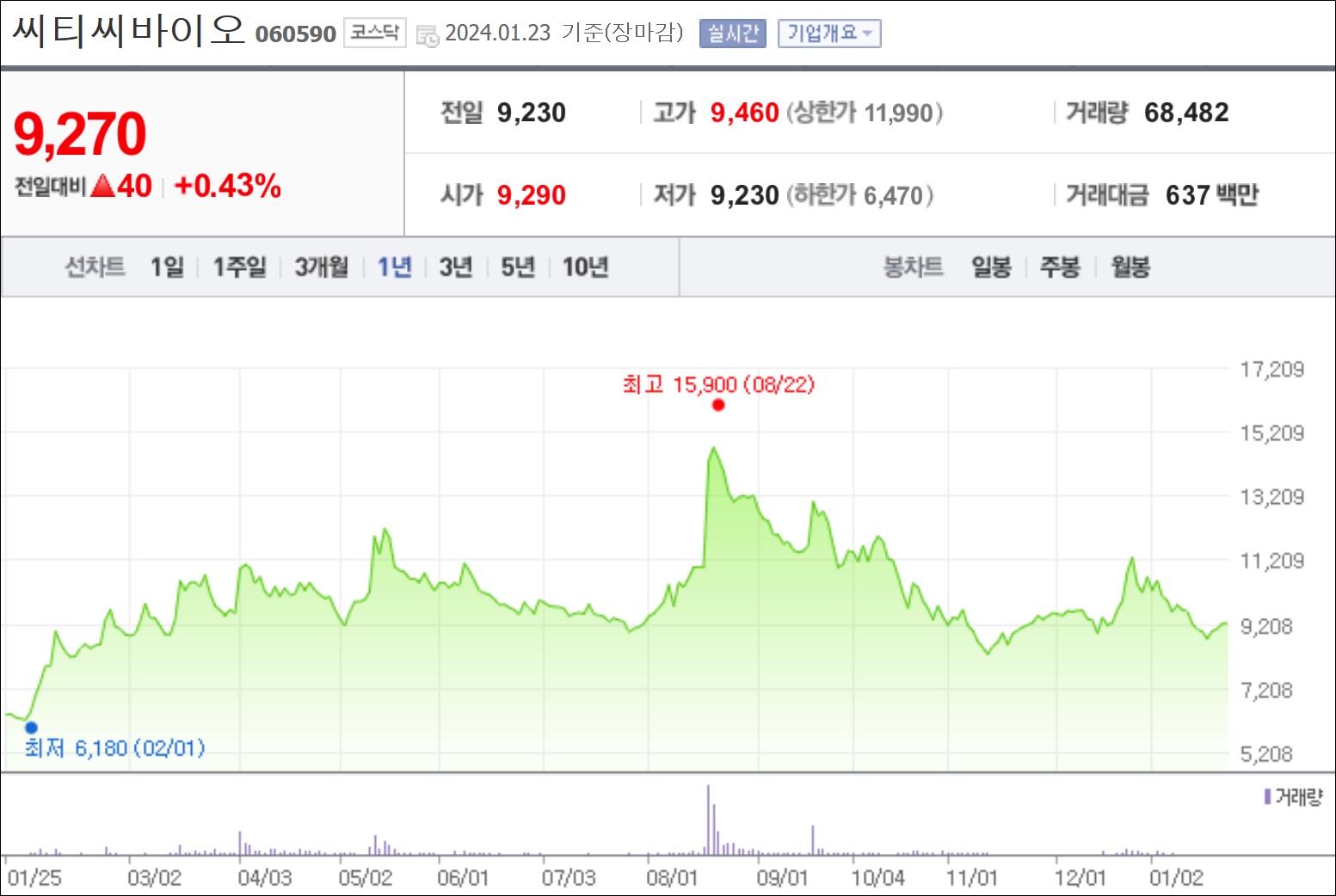Switch to the 3년 chart period
The image size is (1336, 896).
click(456, 267)
